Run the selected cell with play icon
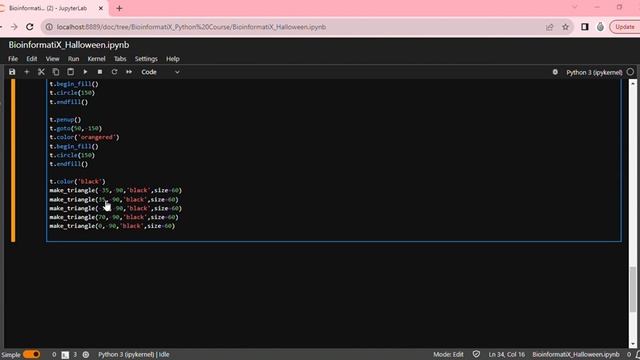The width and height of the screenshot is (640, 360). click(85, 72)
